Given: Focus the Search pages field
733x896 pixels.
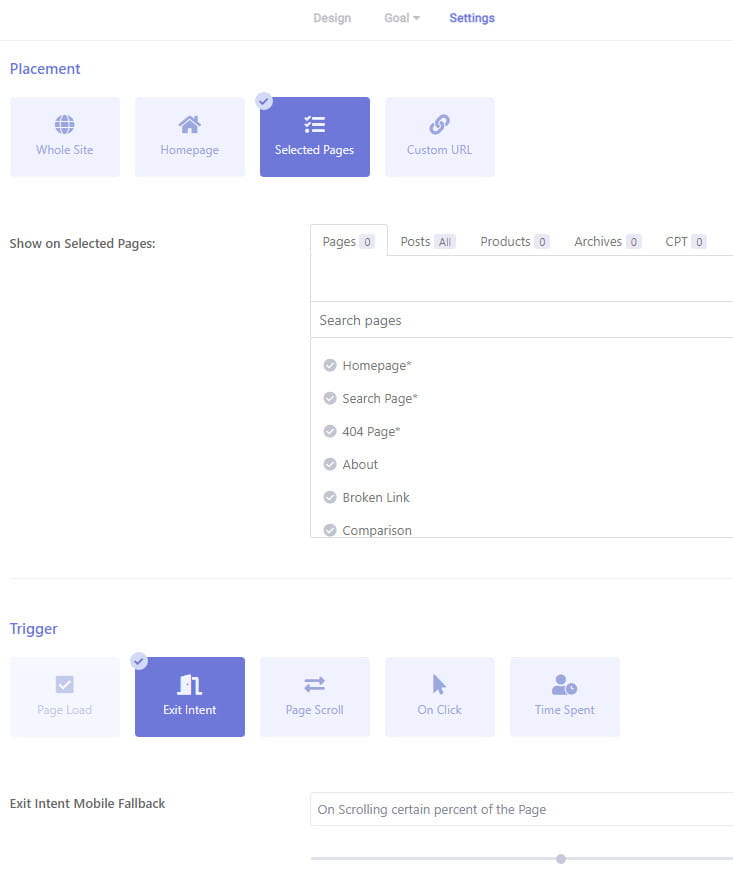Looking at the screenshot, I should pyautogui.click(x=522, y=320).
